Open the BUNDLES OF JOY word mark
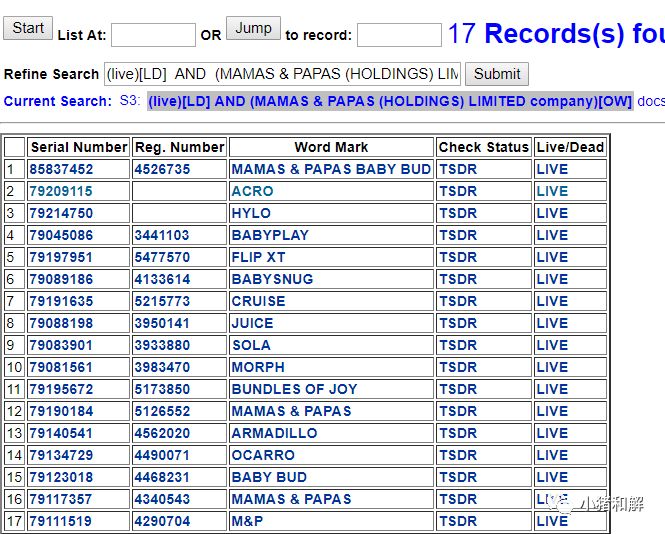The height and width of the screenshot is (534, 665). (x=294, y=389)
